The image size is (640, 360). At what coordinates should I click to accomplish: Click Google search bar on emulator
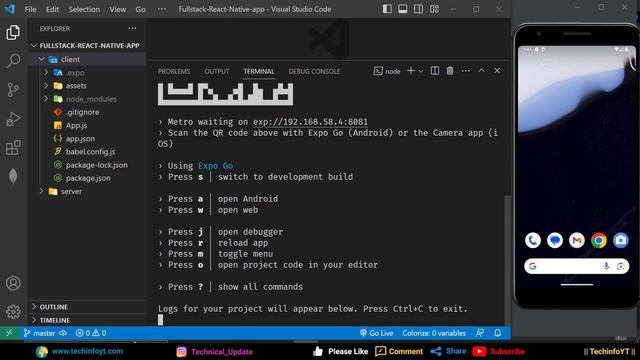(x=577, y=266)
